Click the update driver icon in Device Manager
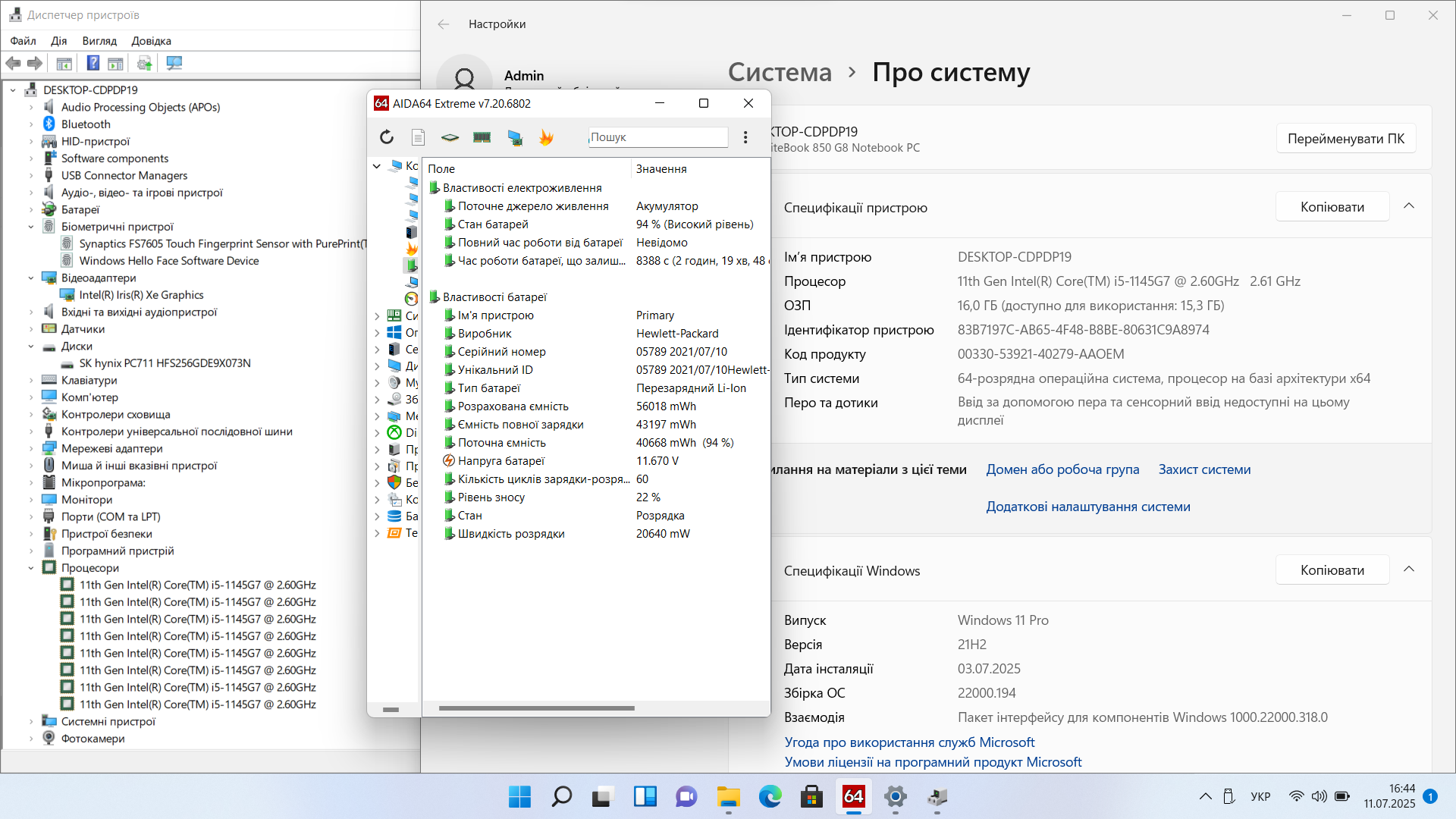This screenshot has height=819, width=1456. [x=145, y=64]
